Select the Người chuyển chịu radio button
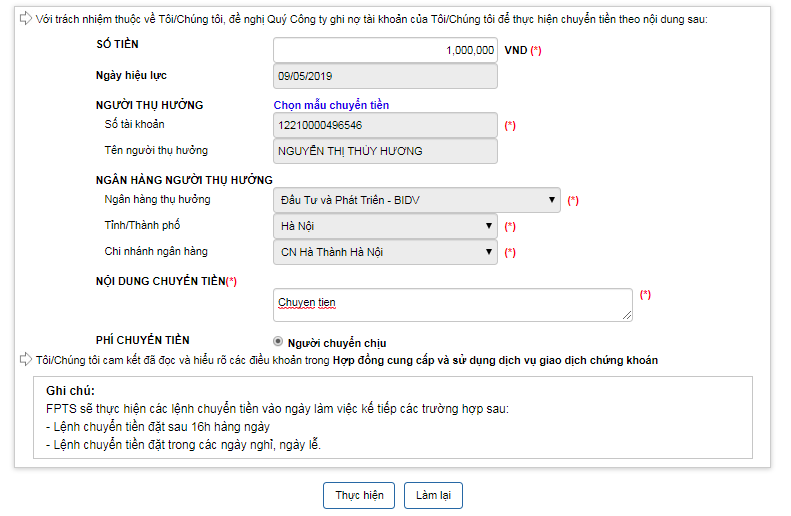 pyautogui.click(x=278, y=341)
